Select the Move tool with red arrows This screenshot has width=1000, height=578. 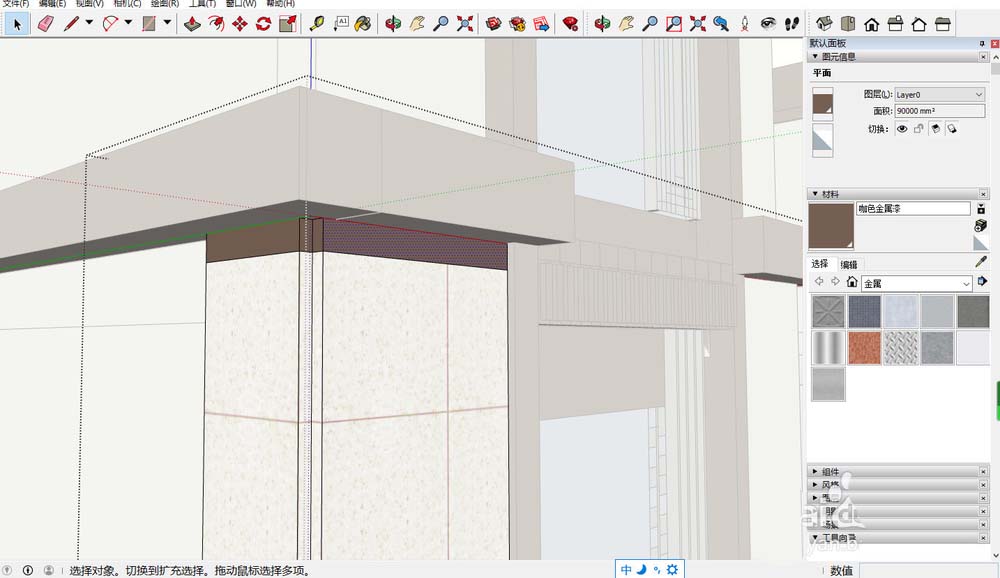[x=240, y=24]
